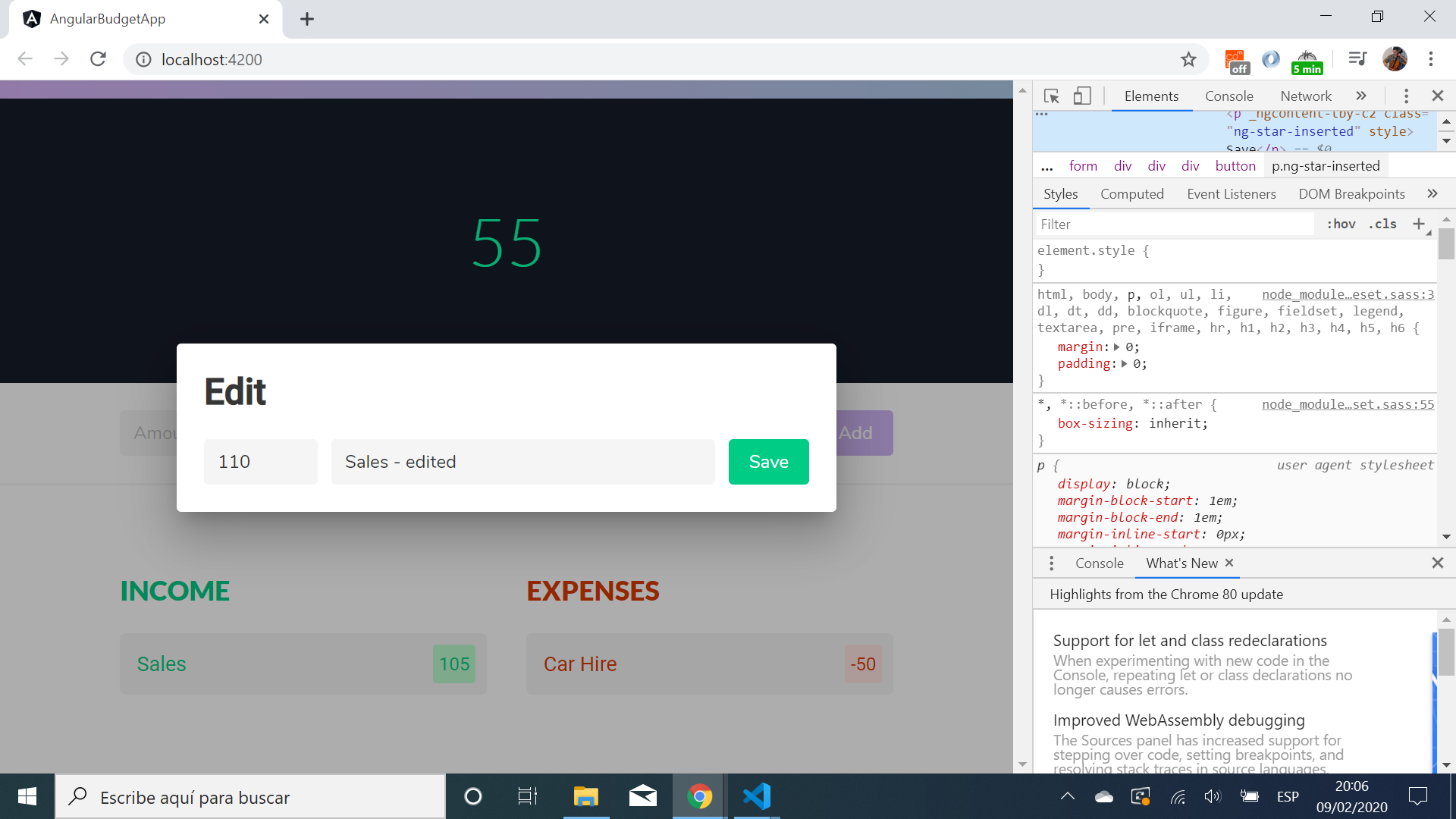Viewport: 1456px width, 819px height.
Task: Open the Computed styles tab
Action: [x=1131, y=194]
